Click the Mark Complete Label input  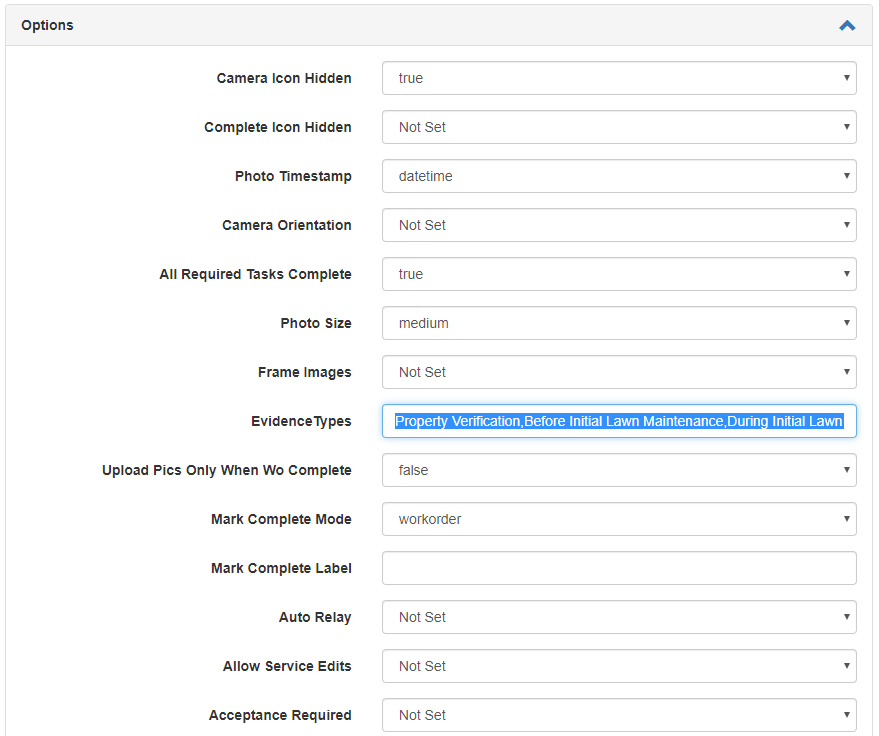click(618, 568)
